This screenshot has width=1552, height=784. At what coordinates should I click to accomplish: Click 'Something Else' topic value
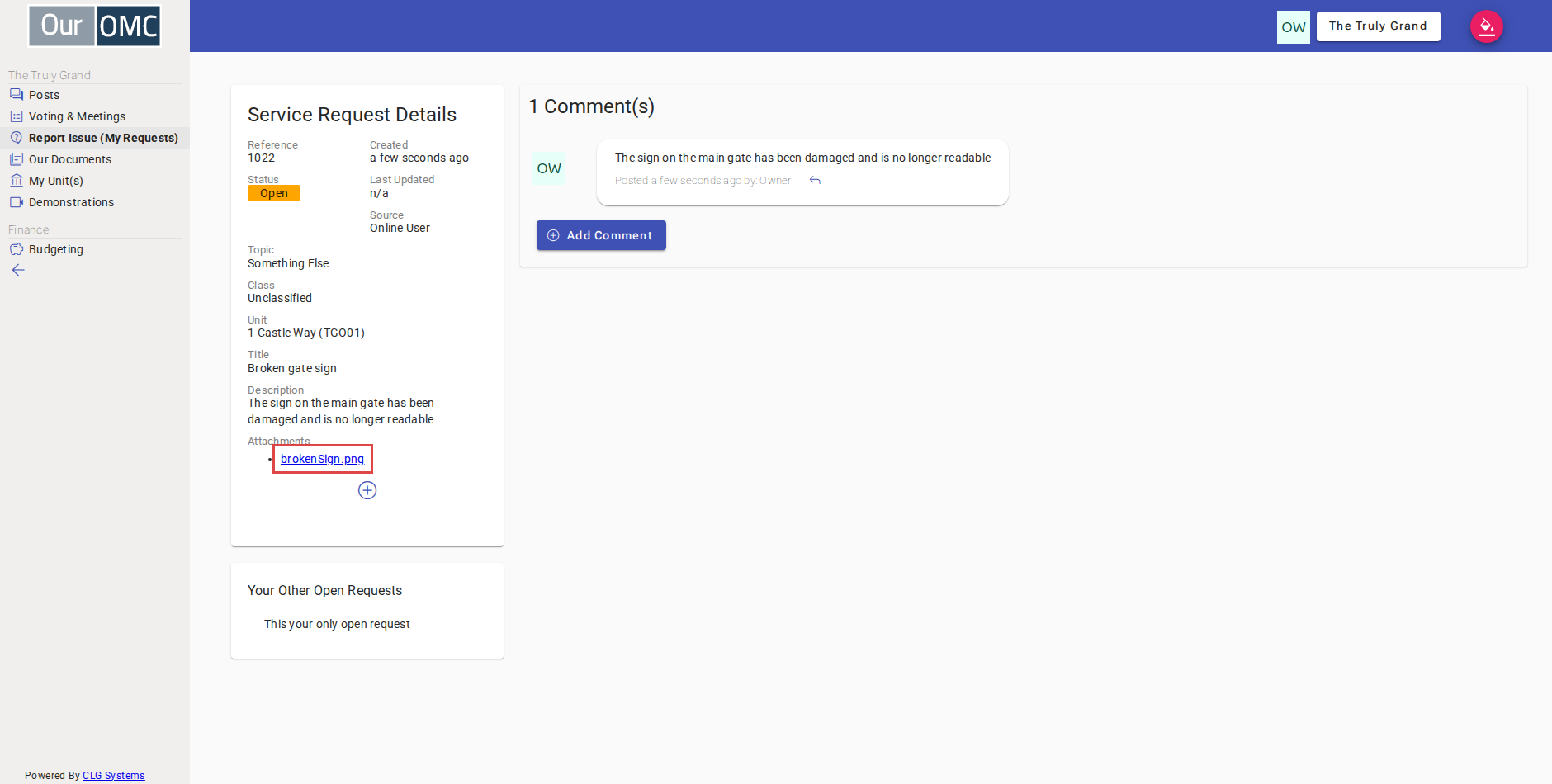coord(288,263)
